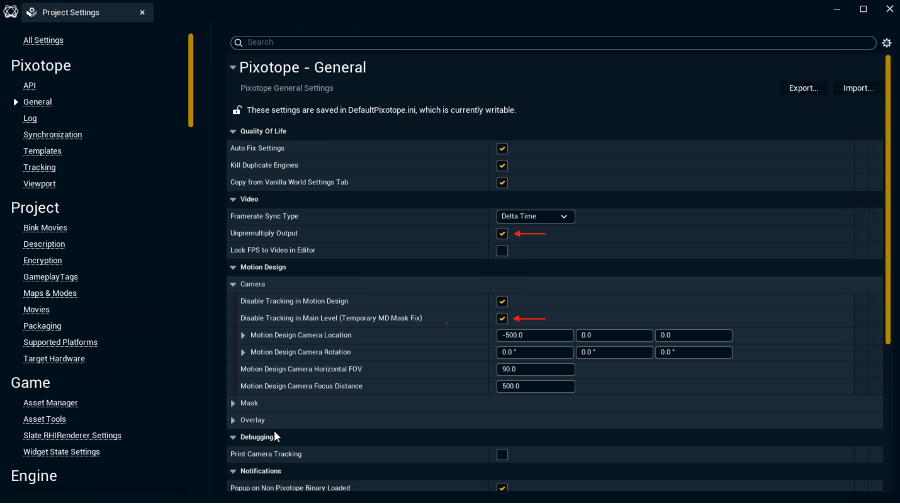
Task: Enable Print Camera Tracking checkbox
Action: coord(502,454)
